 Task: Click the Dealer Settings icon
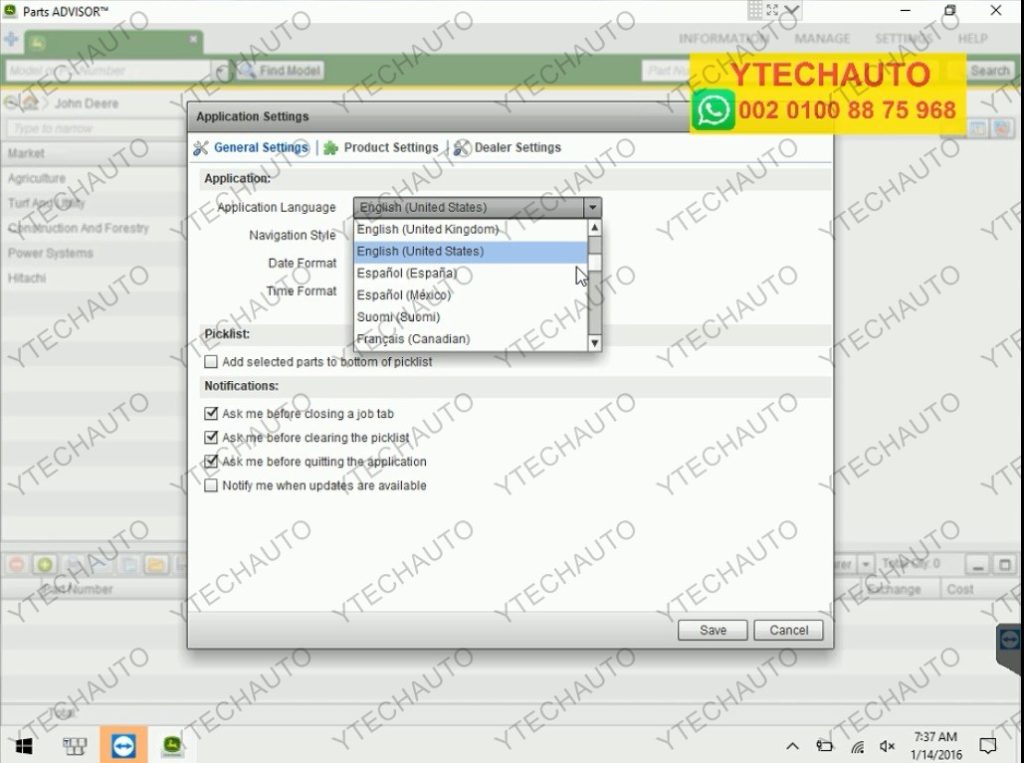click(462, 148)
